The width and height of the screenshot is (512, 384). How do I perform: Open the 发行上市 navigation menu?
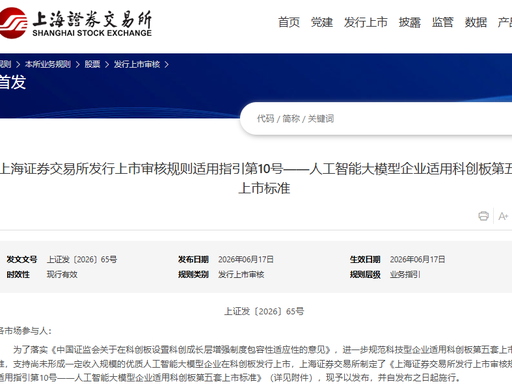click(366, 22)
